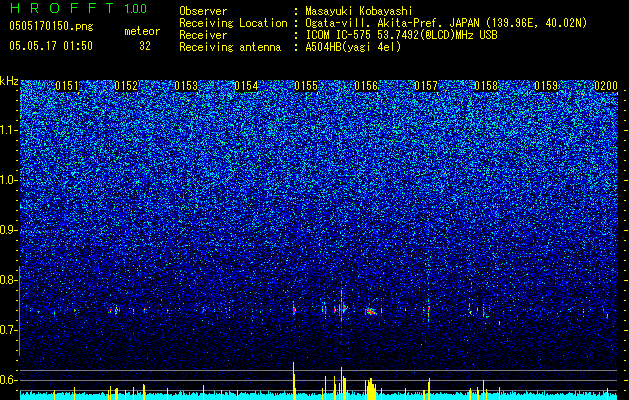The height and width of the screenshot is (400, 629).
Task: Click the Observer label
Action: click(203, 11)
